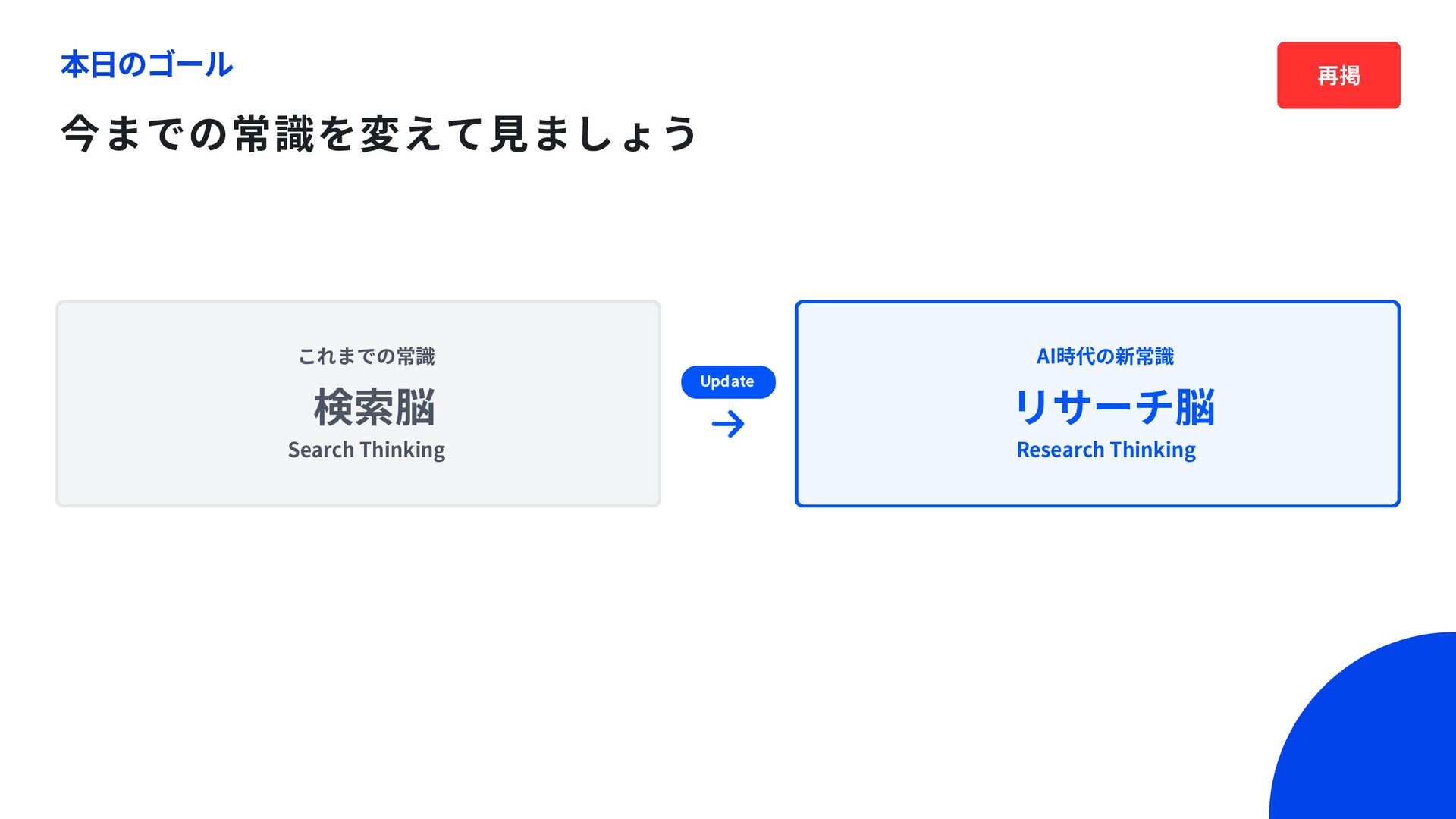
Task: Click the word Thinking in the gray card
Action: (x=403, y=450)
